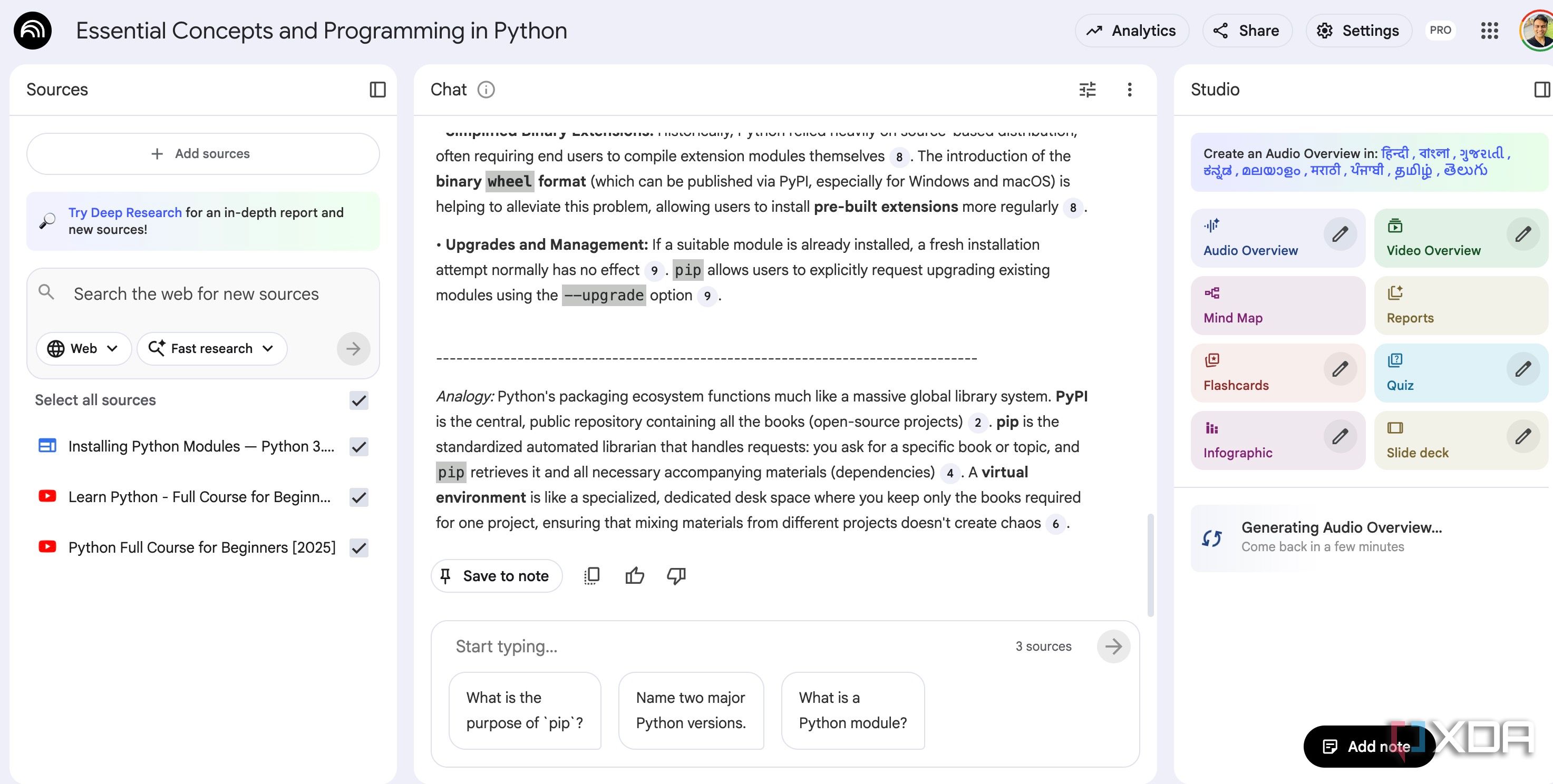Click Add sources button
Viewport: 1553px width, 784px height.
coord(202,154)
